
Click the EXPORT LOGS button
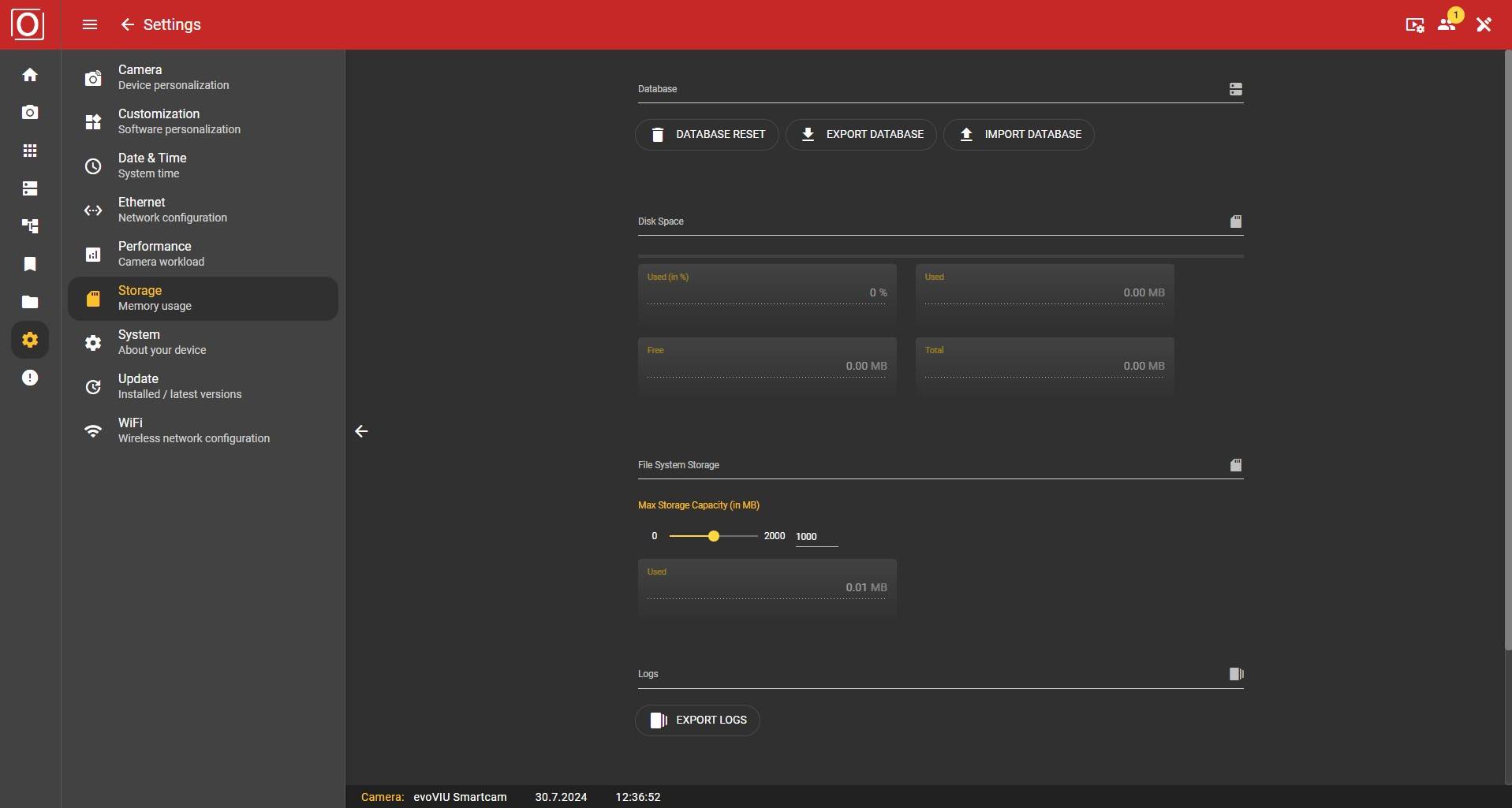pyautogui.click(x=697, y=720)
